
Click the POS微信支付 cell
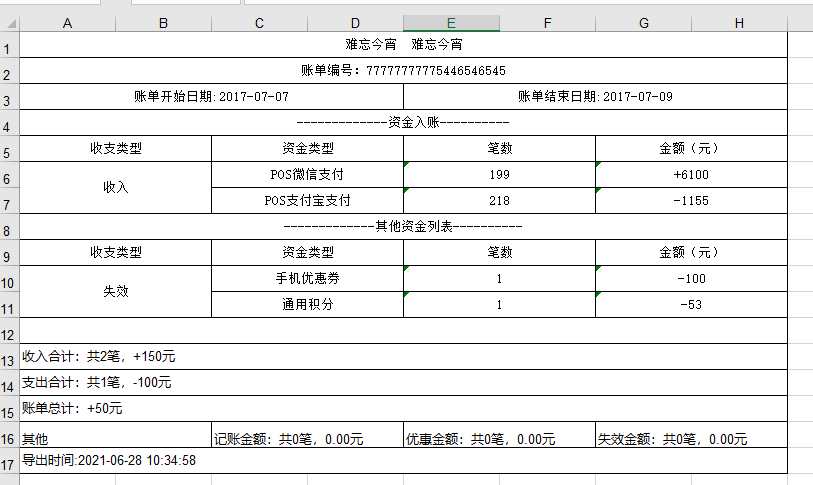click(307, 174)
